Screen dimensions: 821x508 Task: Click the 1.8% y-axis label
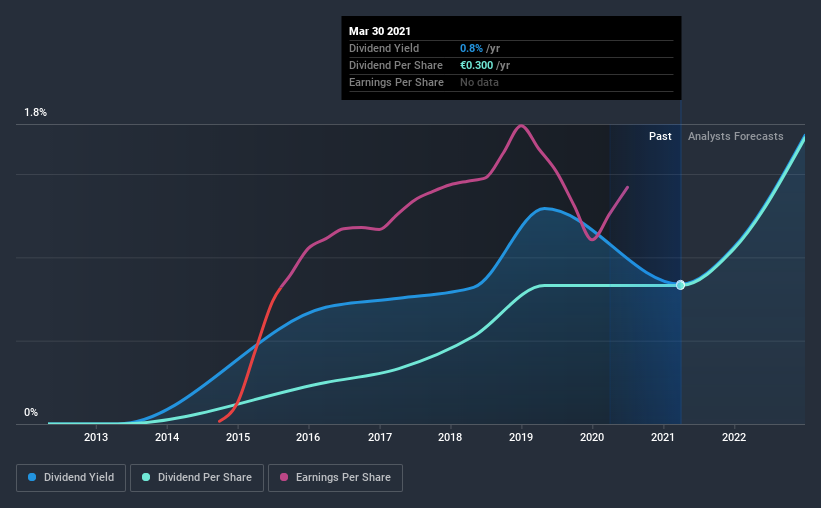point(35,113)
